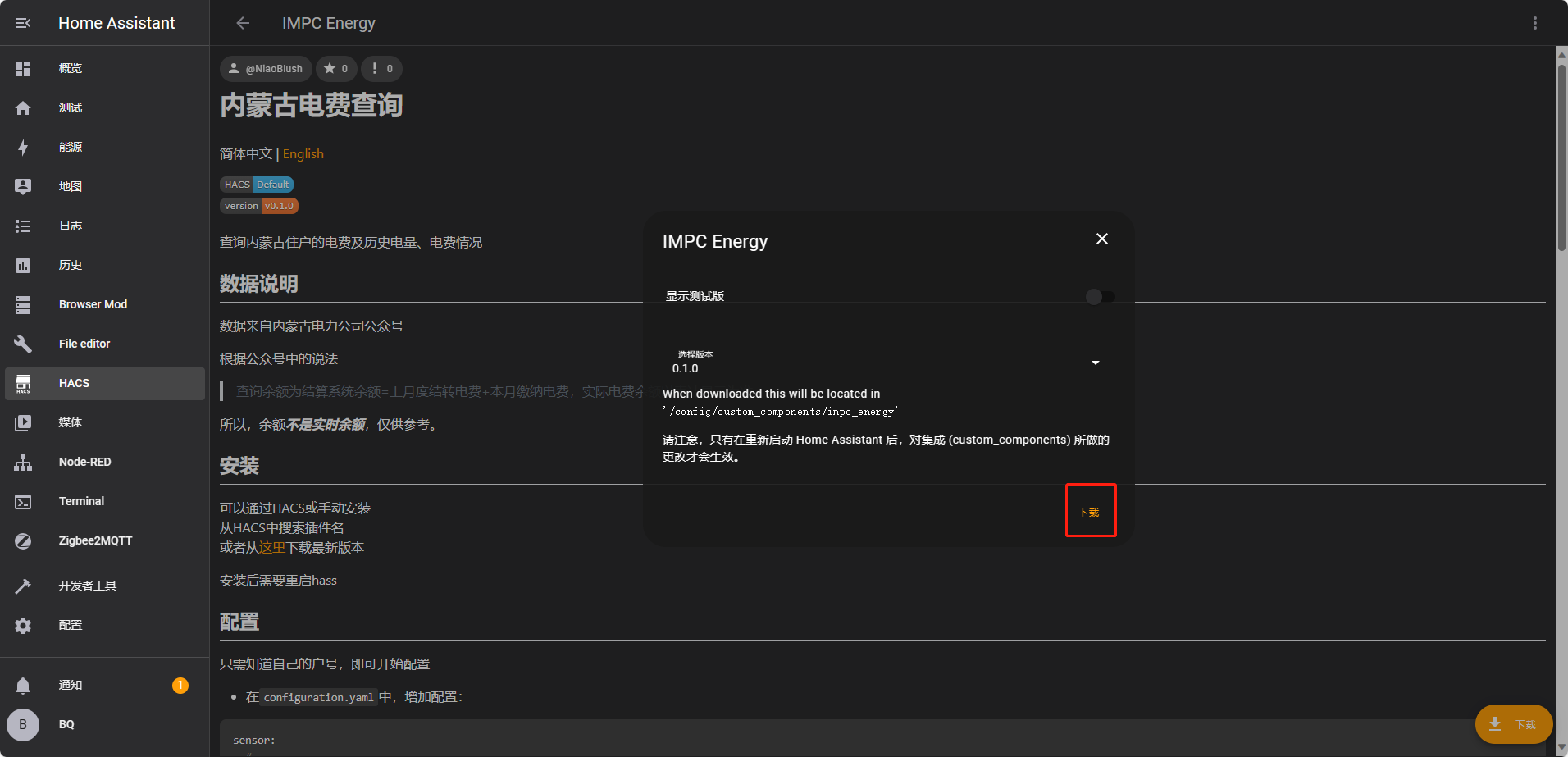This screenshot has width=1568, height=757.
Task: Launch the File editor from the sidebar
Action: pyautogui.click(x=23, y=344)
